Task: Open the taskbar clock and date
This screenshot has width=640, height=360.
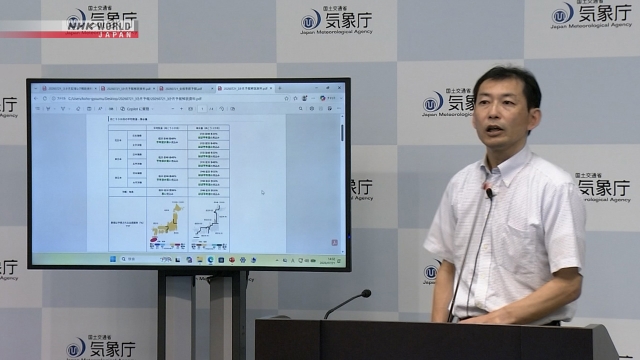Action: click(329, 261)
